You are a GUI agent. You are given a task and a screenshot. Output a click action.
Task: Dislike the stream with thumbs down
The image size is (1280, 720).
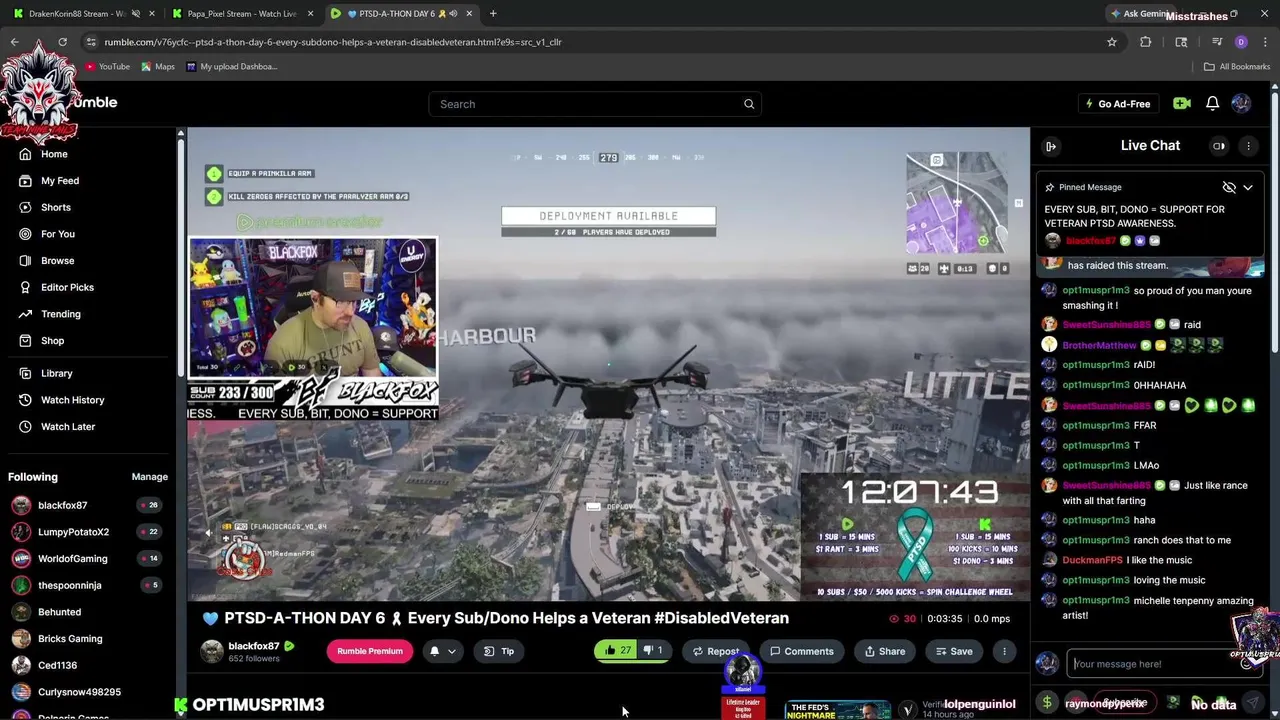point(652,651)
